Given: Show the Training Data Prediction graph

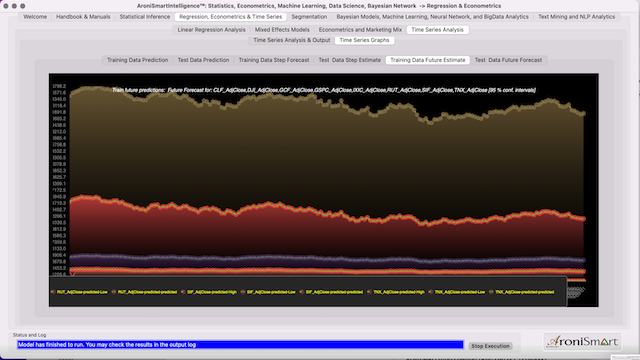Looking at the screenshot, I should pyautogui.click(x=138, y=60).
